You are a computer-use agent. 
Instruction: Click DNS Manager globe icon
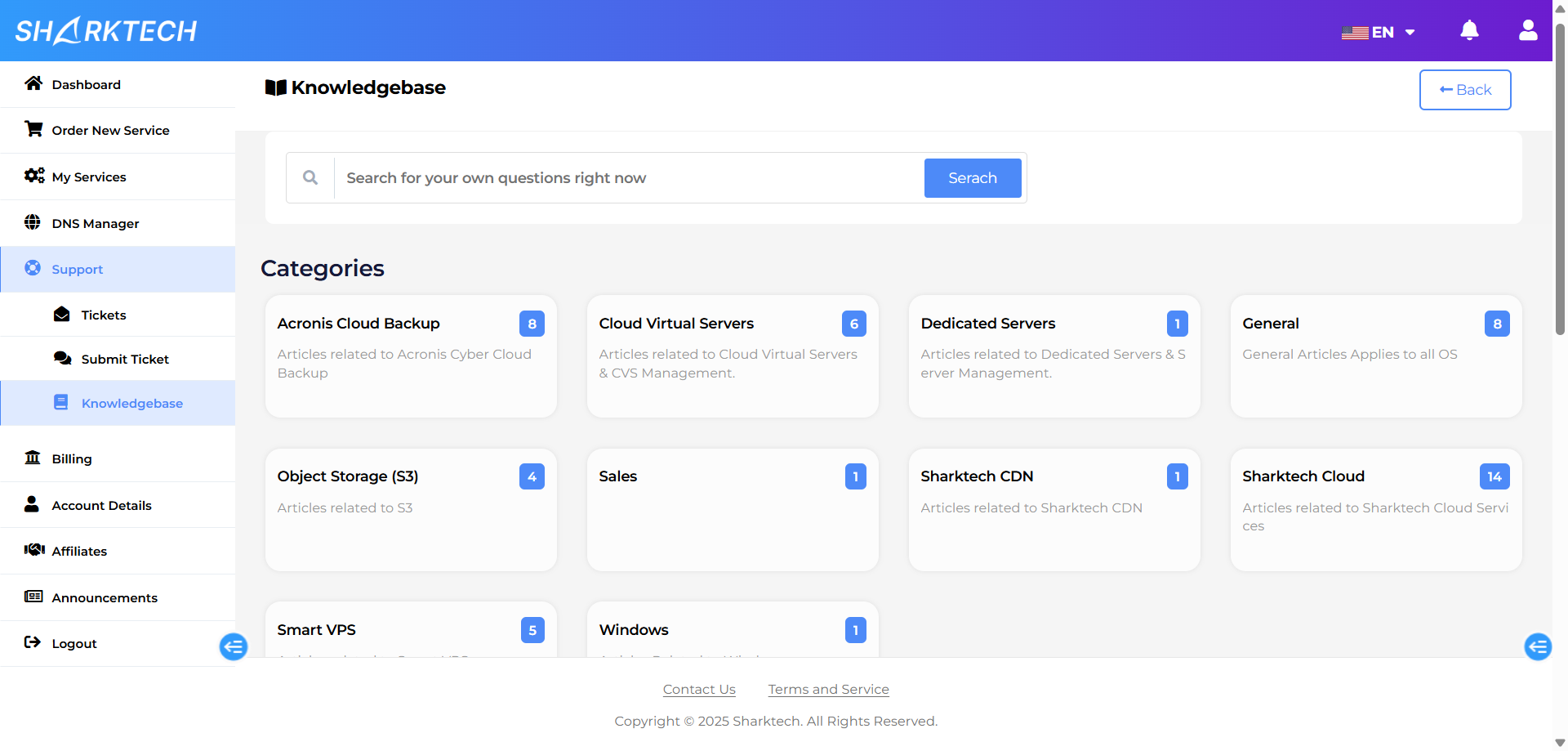pos(33,222)
